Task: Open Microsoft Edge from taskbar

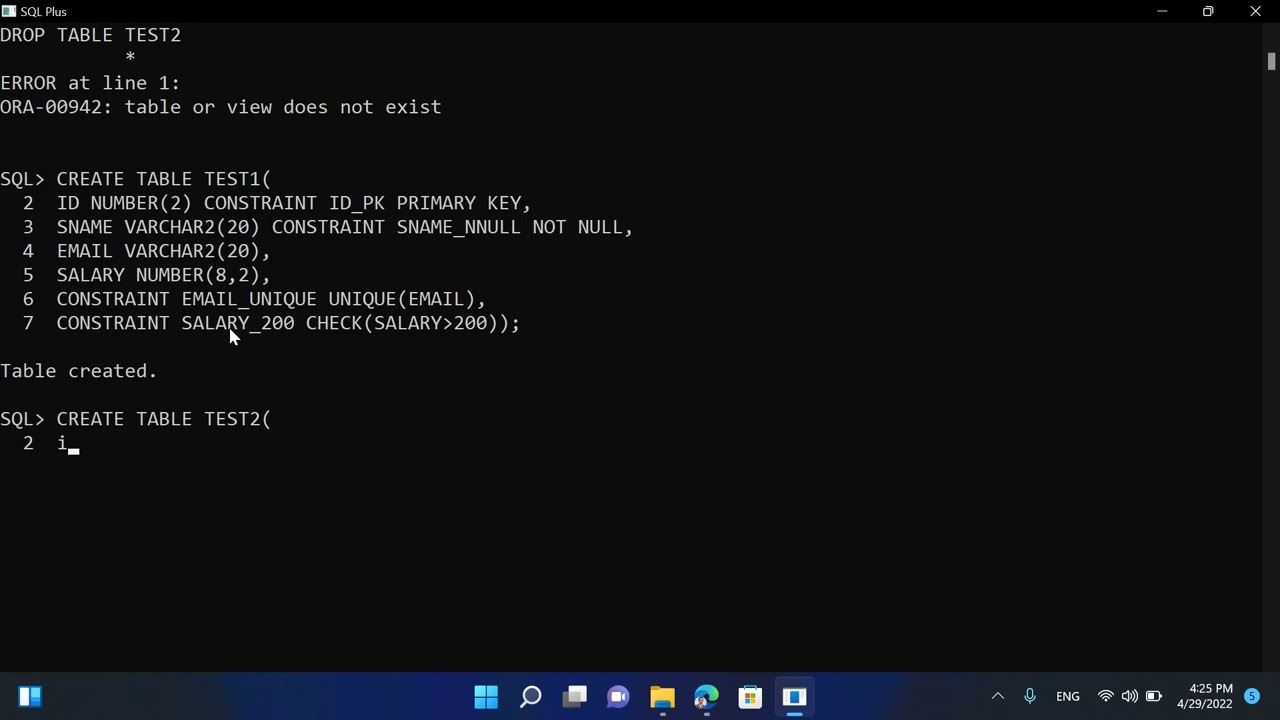Action: click(x=706, y=697)
